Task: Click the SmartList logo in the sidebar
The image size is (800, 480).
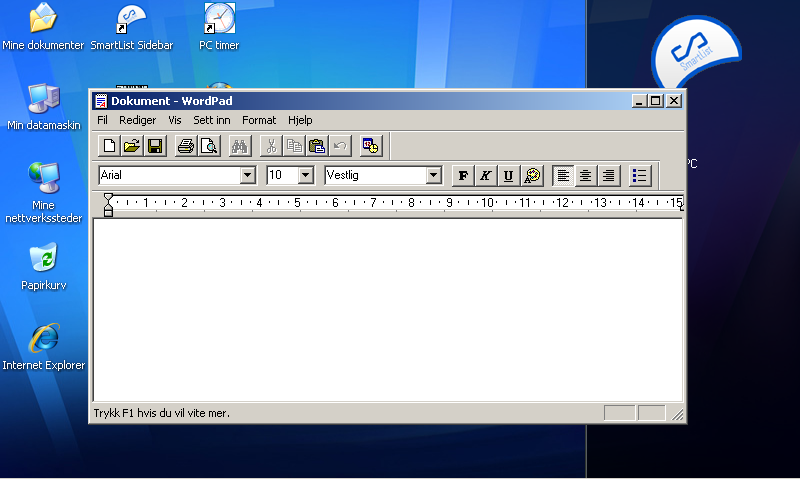Action: coord(696,52)
